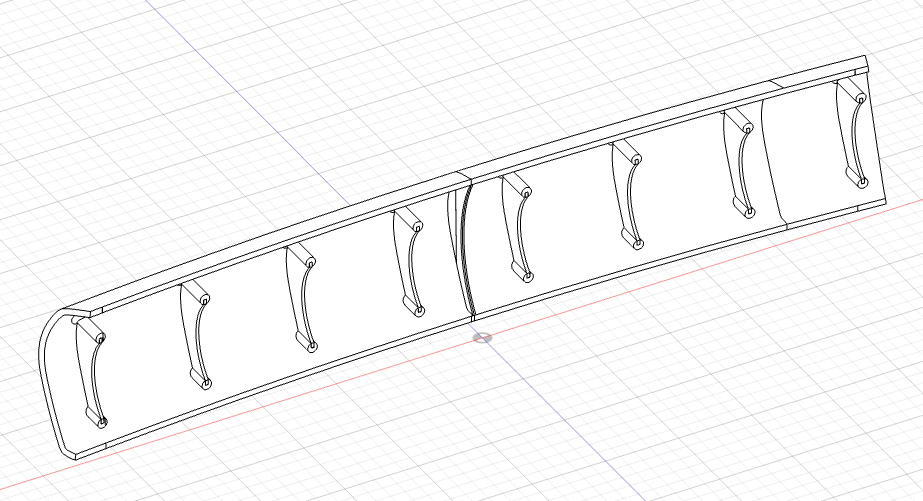
Task: Select the second hook from the right
Action: pos(740,160)
